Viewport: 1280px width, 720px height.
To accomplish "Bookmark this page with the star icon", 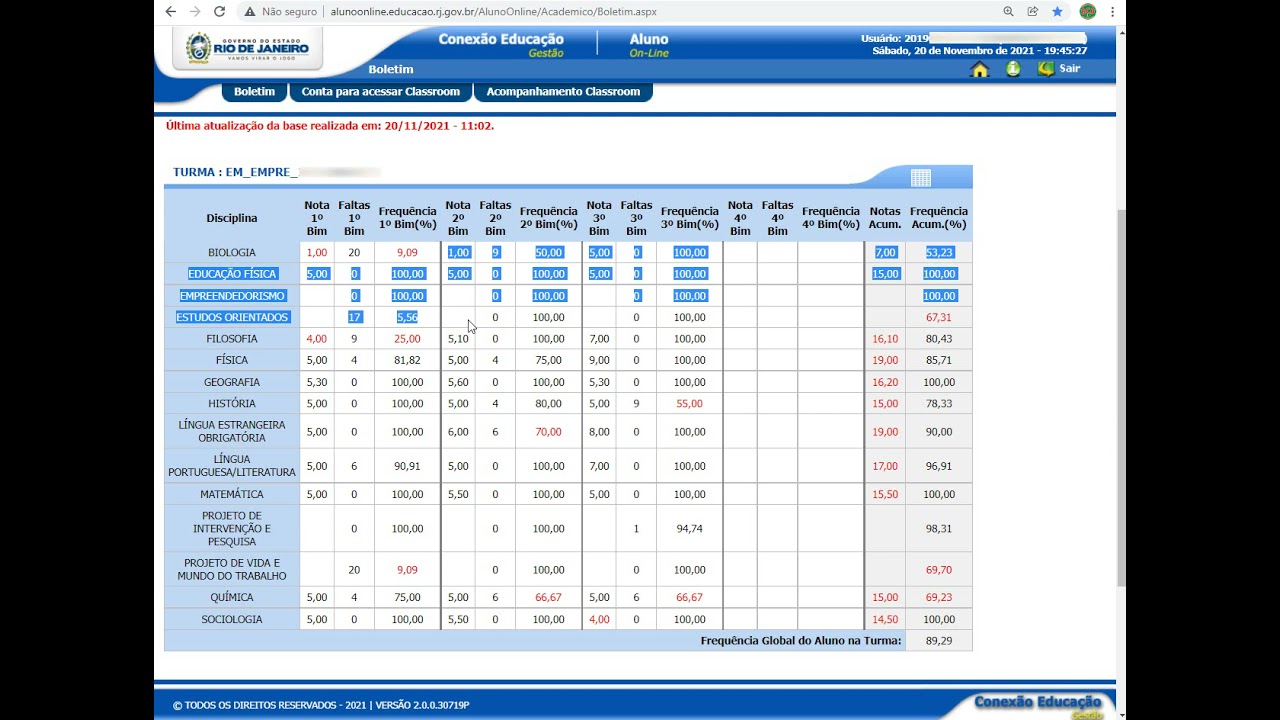I will (x=1057, y=12).
